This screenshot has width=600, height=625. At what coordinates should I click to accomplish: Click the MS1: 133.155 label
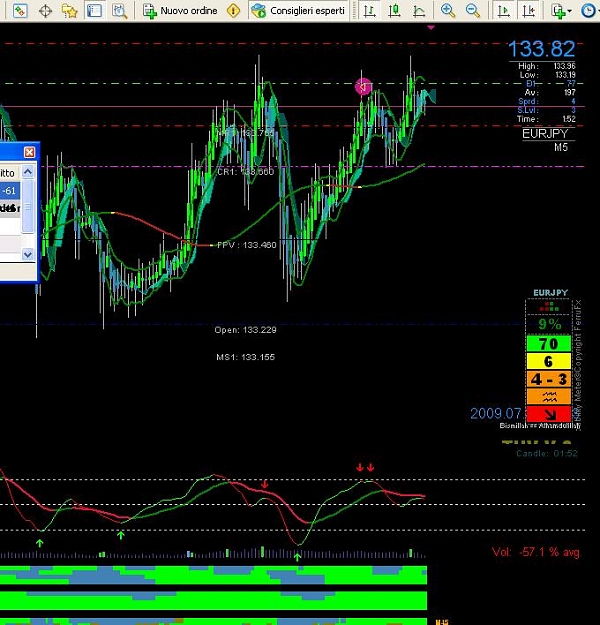pyautogui.click(x=245, y=357)
